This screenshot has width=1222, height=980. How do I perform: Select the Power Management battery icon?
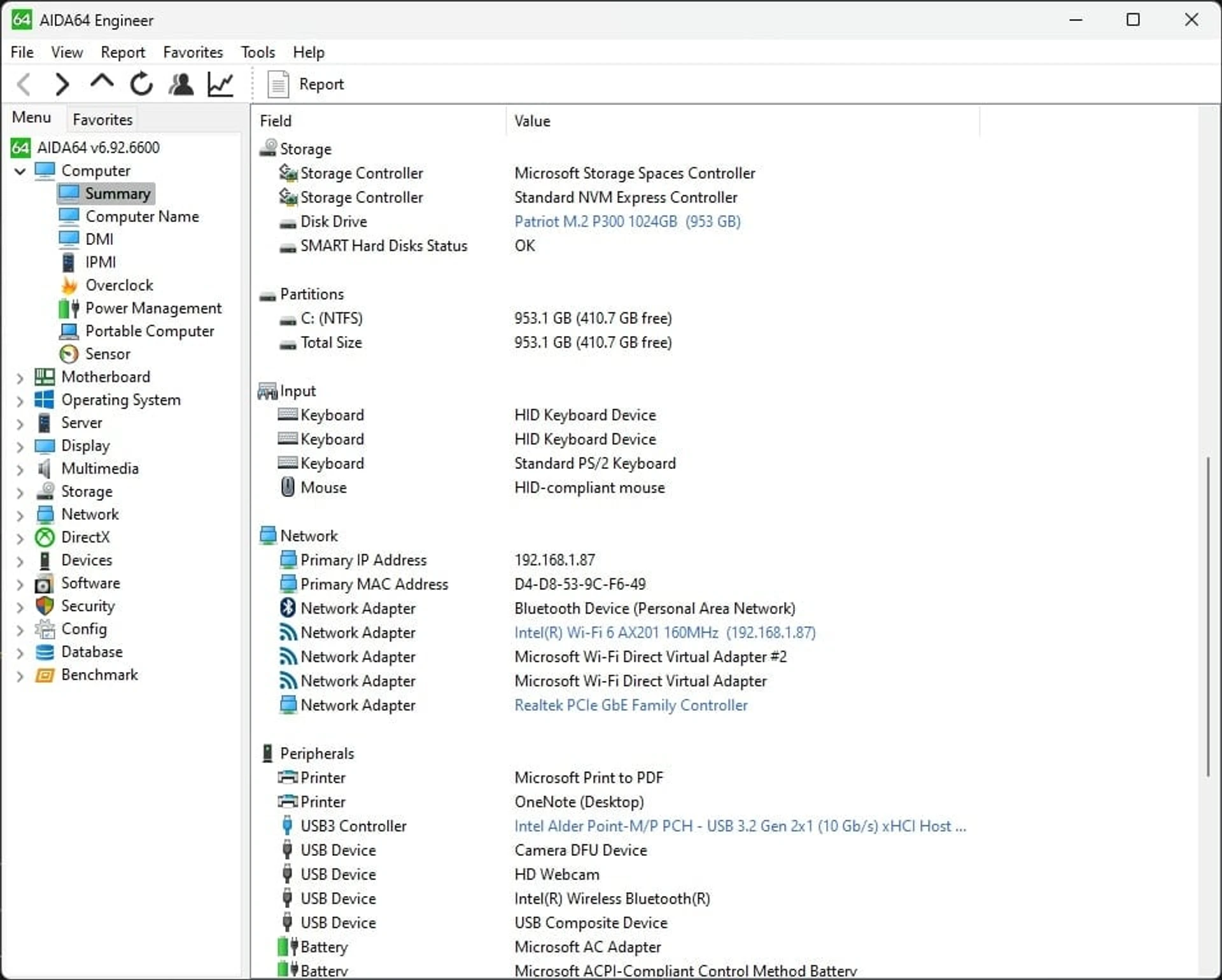[x=69, y=308]
